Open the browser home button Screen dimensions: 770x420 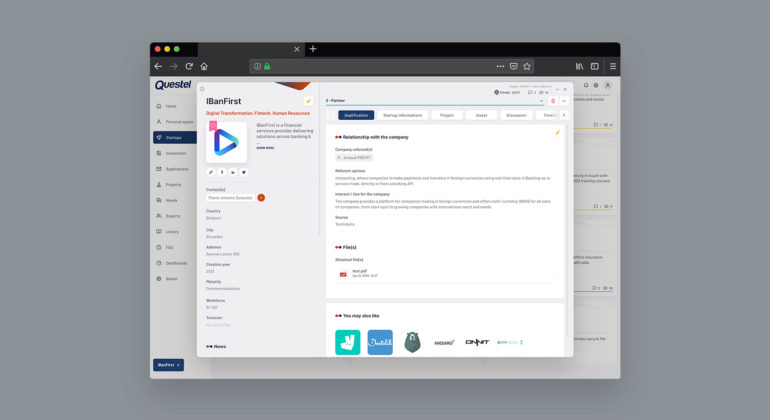point(204,66)
